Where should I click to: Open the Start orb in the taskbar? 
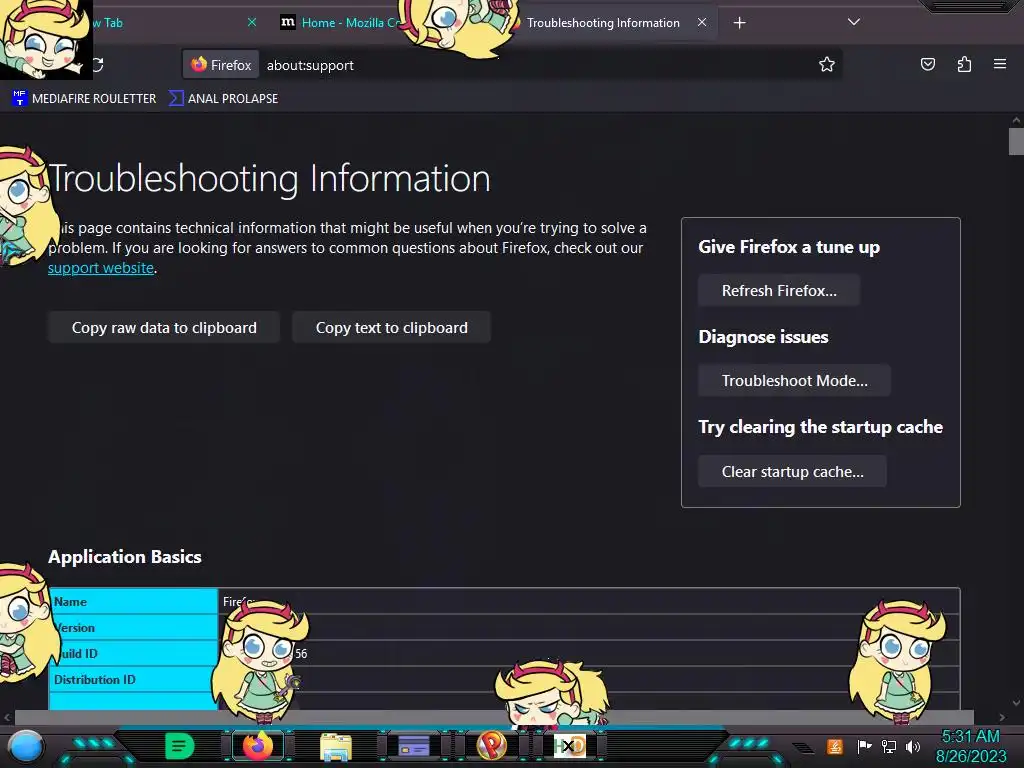[26, 746]
